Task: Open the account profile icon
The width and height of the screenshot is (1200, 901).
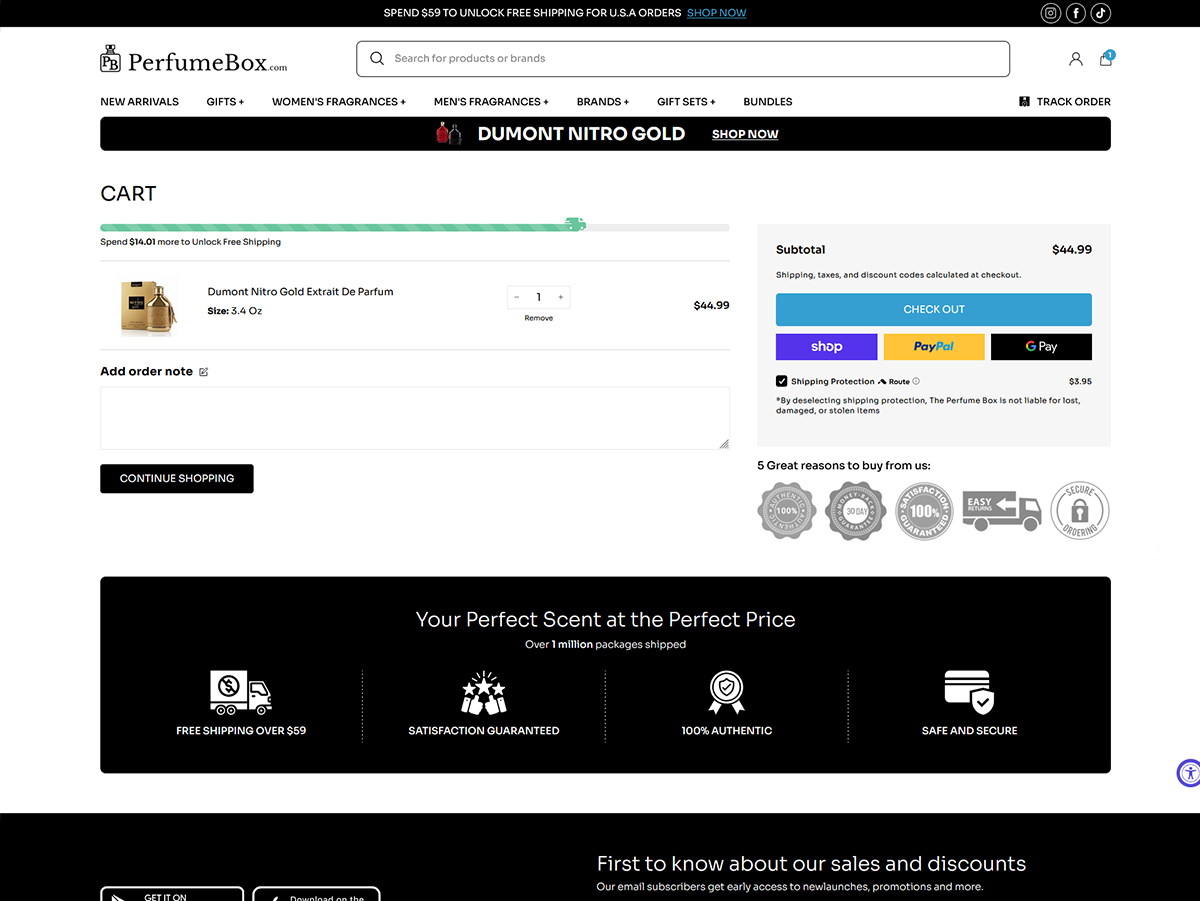Action: click(1076, 59)
